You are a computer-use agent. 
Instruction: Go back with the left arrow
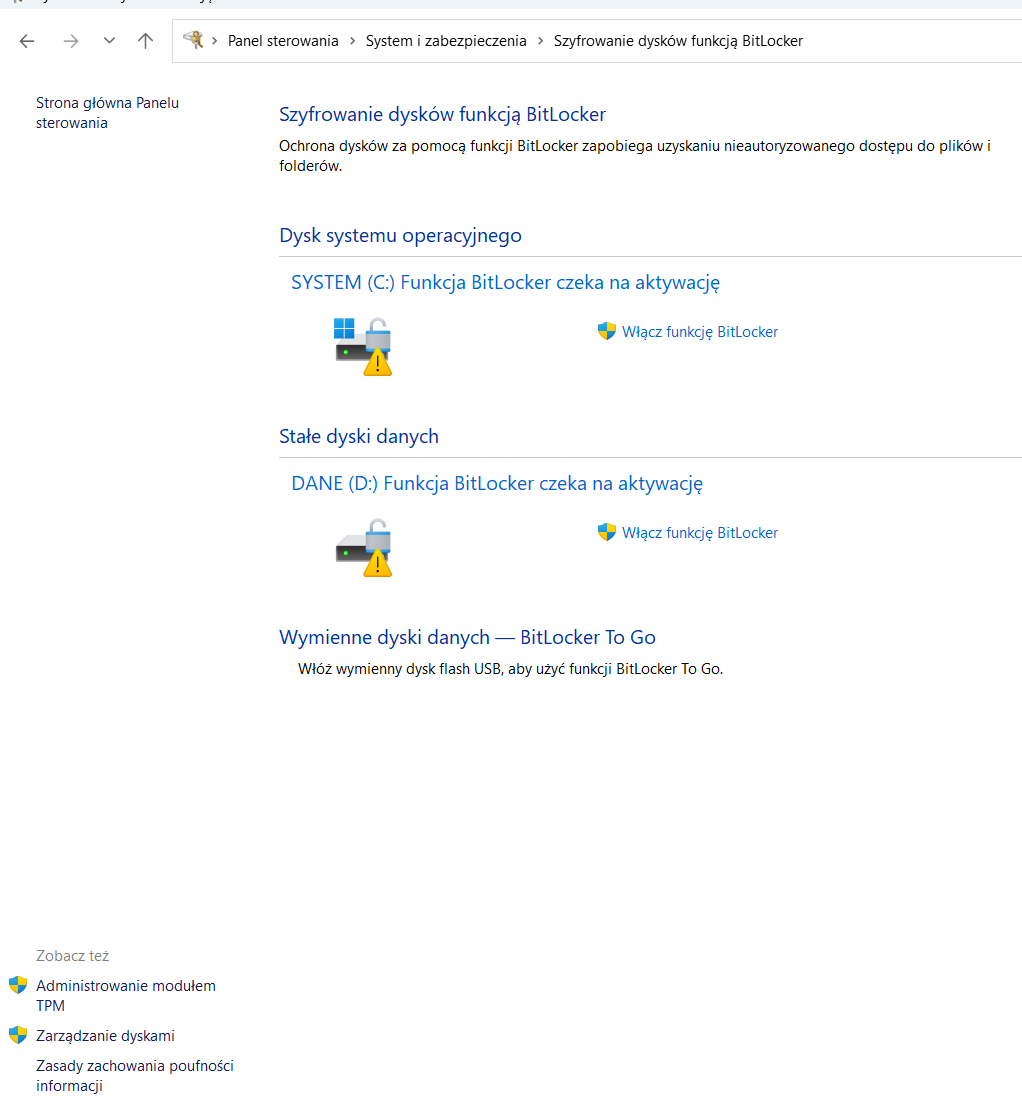pos(27,41)
